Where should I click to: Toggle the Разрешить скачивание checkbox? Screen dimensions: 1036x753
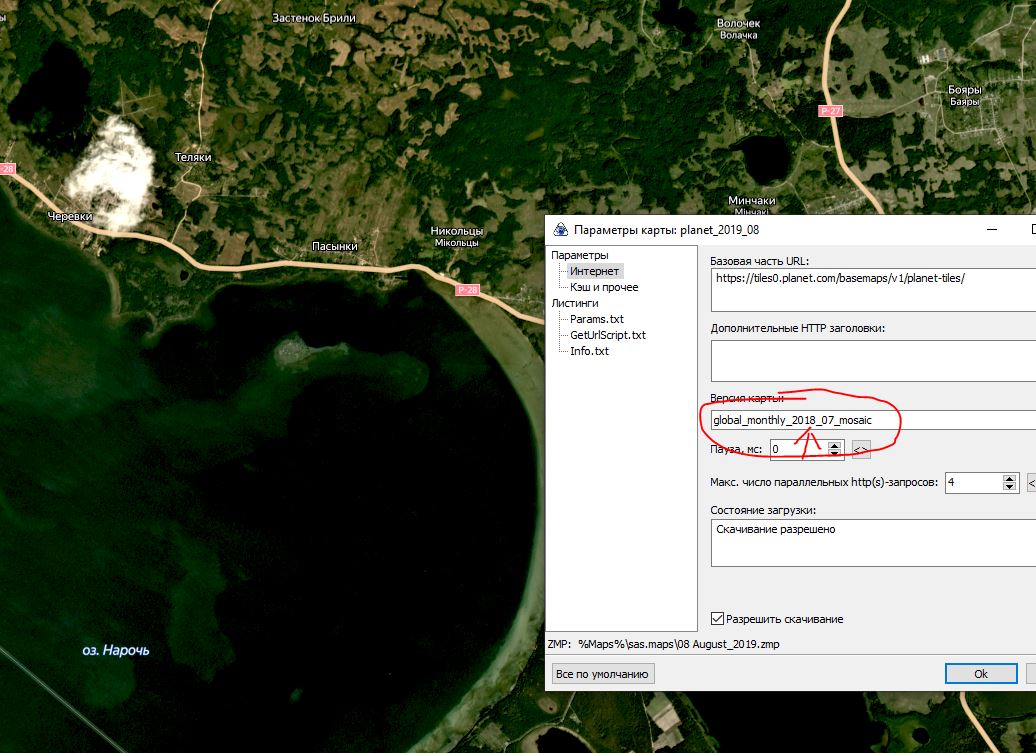point(717,619)
